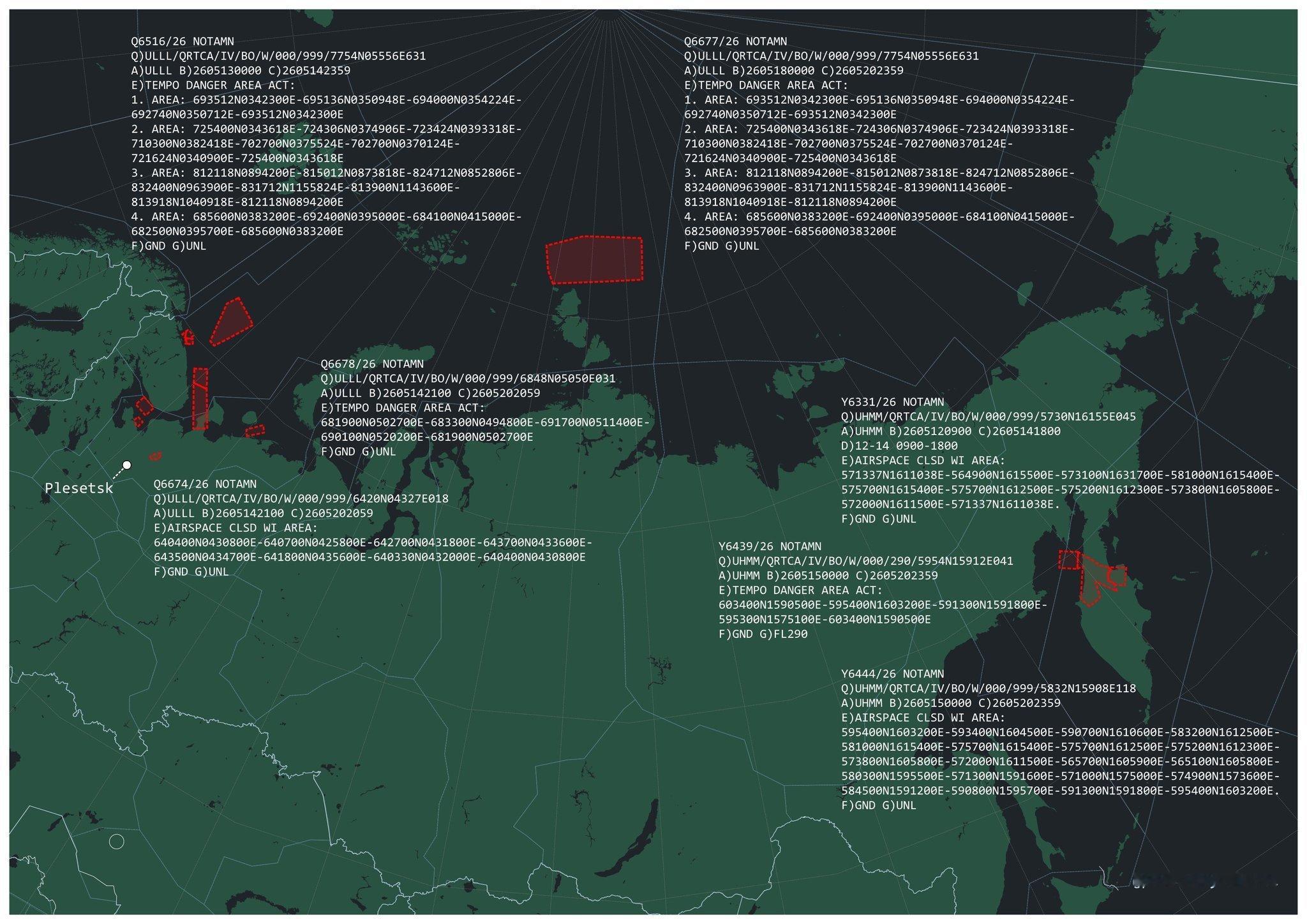Click line 'A)ULLL B)2605130000 C)2605142359'
The image size is (1307, 924).
click(x=241, y=71)
